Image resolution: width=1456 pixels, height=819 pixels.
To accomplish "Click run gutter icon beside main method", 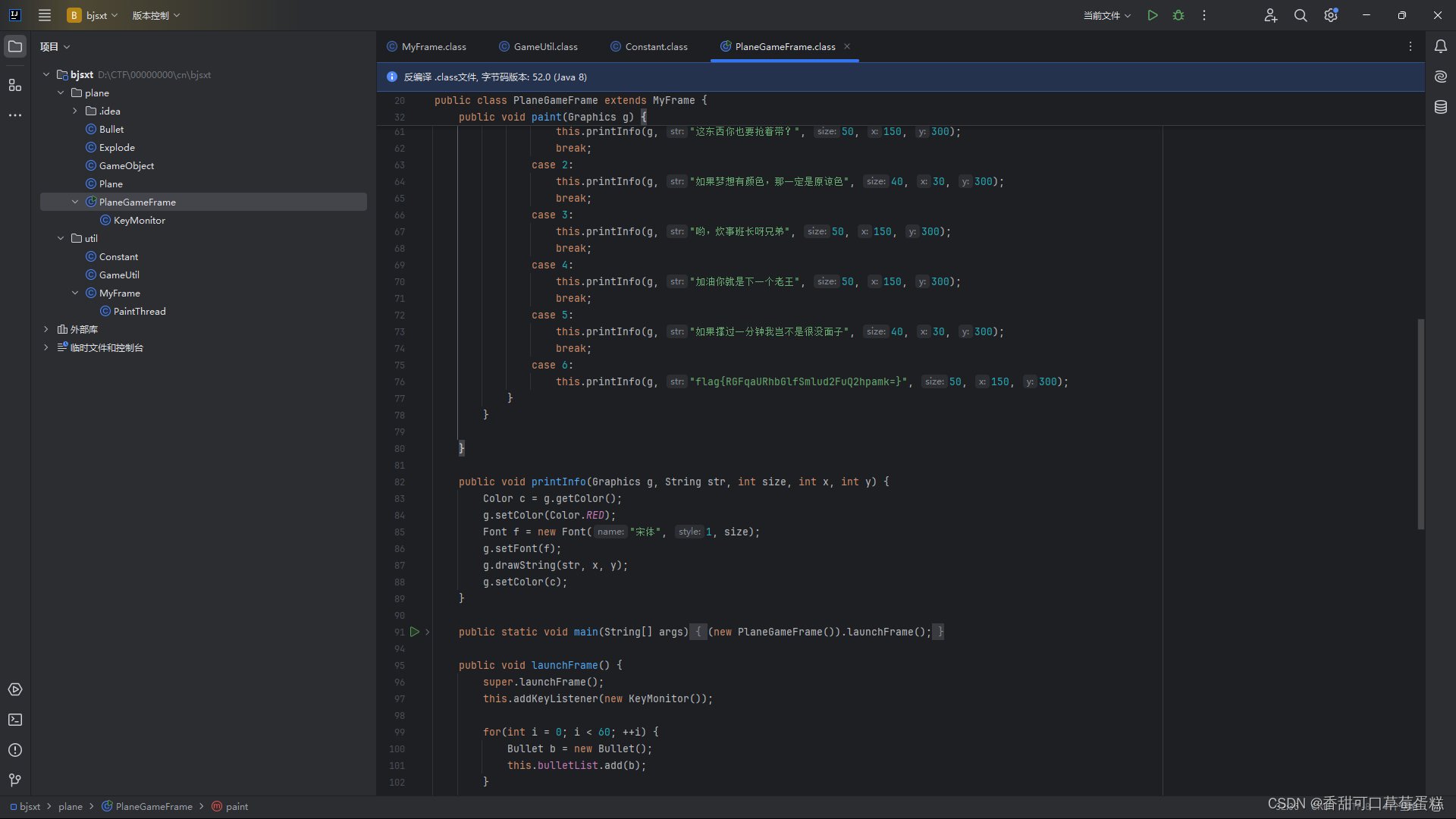I will click(415, 632).
